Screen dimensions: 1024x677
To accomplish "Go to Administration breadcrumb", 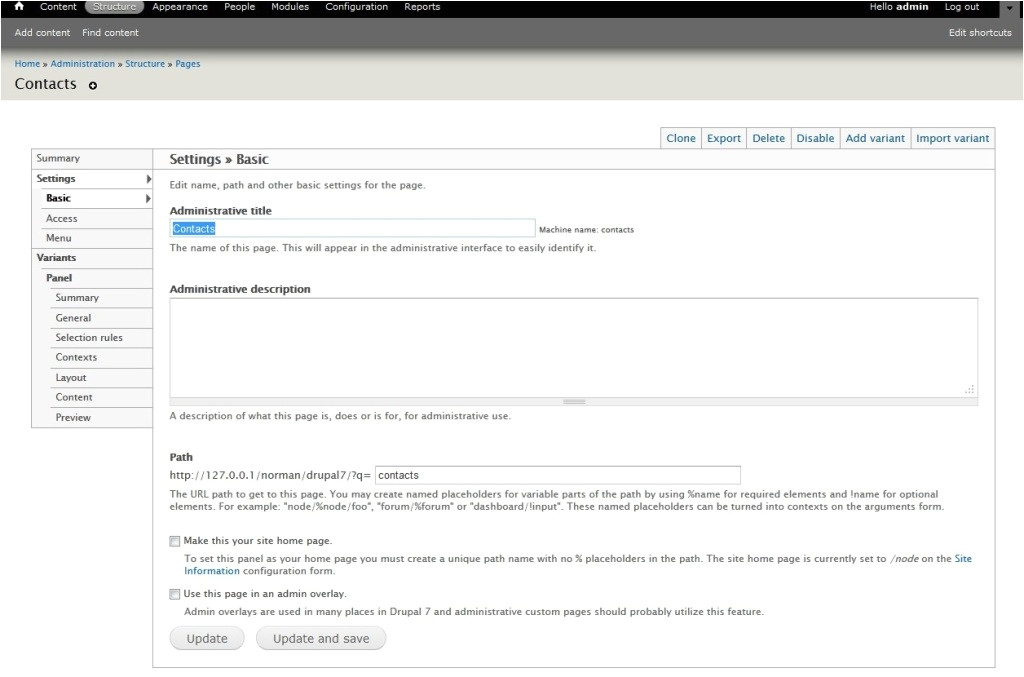I will (82, 64).
